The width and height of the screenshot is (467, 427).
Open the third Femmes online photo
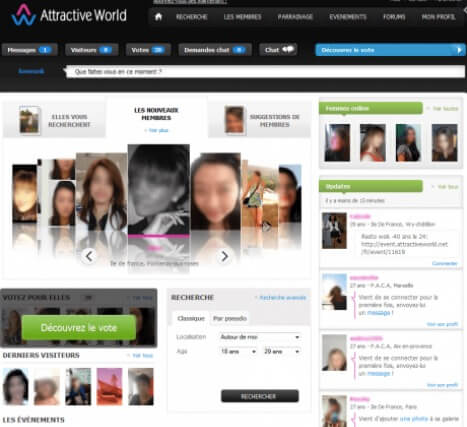click(408, 143)
